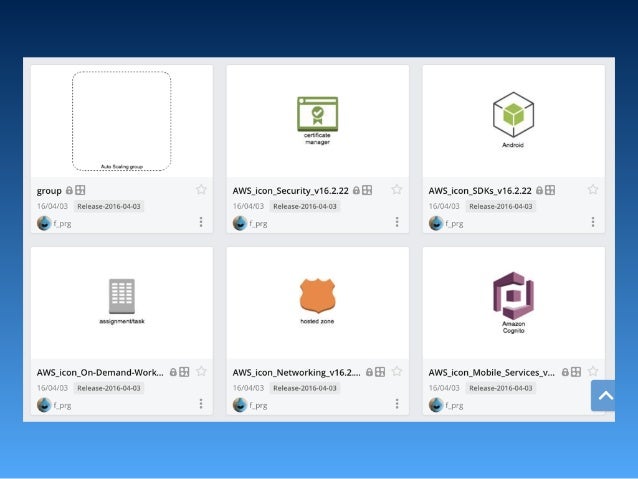Click f_prg author name on group card
This screenshot has height=479, width=638.
(62, 223)
